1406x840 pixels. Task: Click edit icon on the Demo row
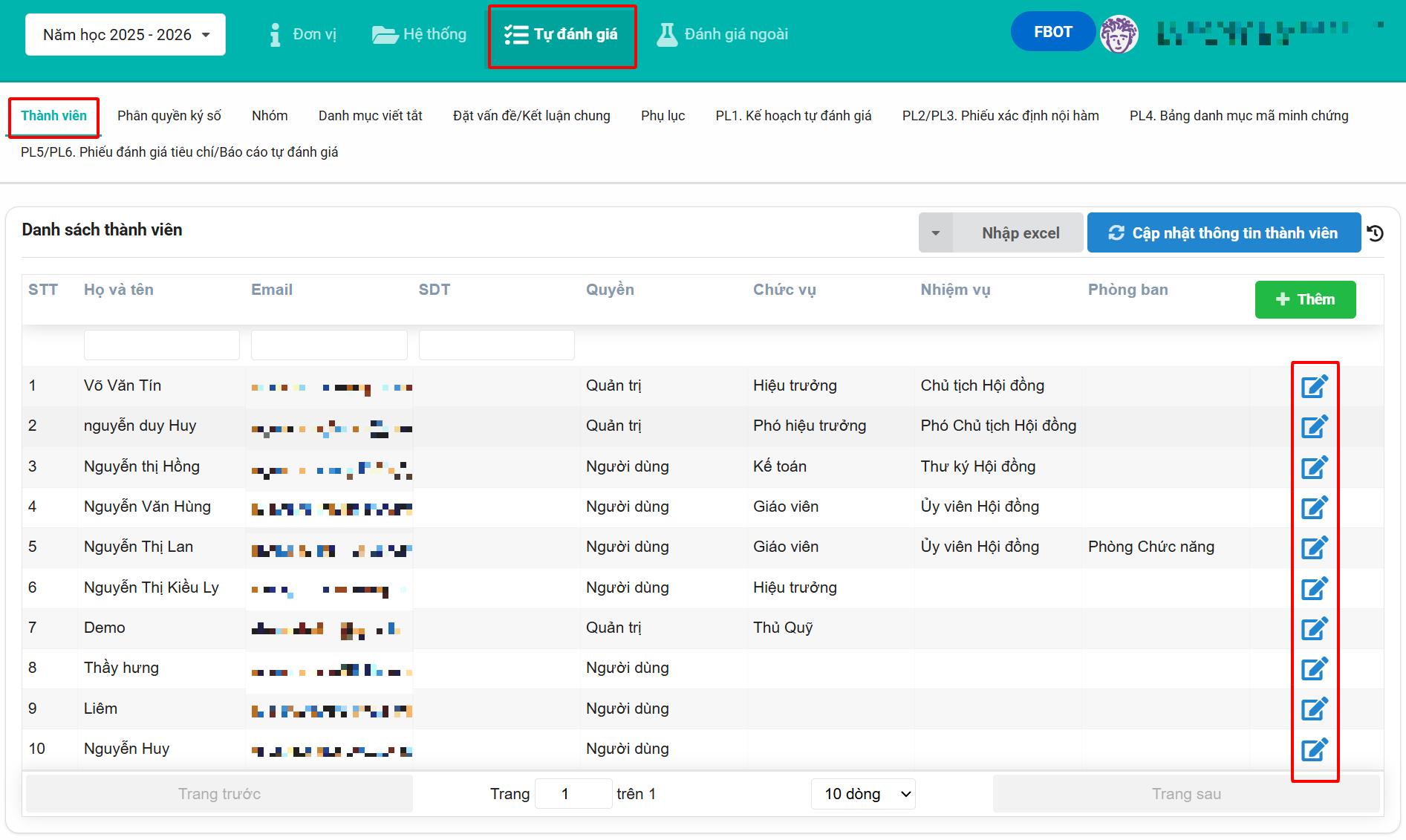click(x=1314, y=628)
